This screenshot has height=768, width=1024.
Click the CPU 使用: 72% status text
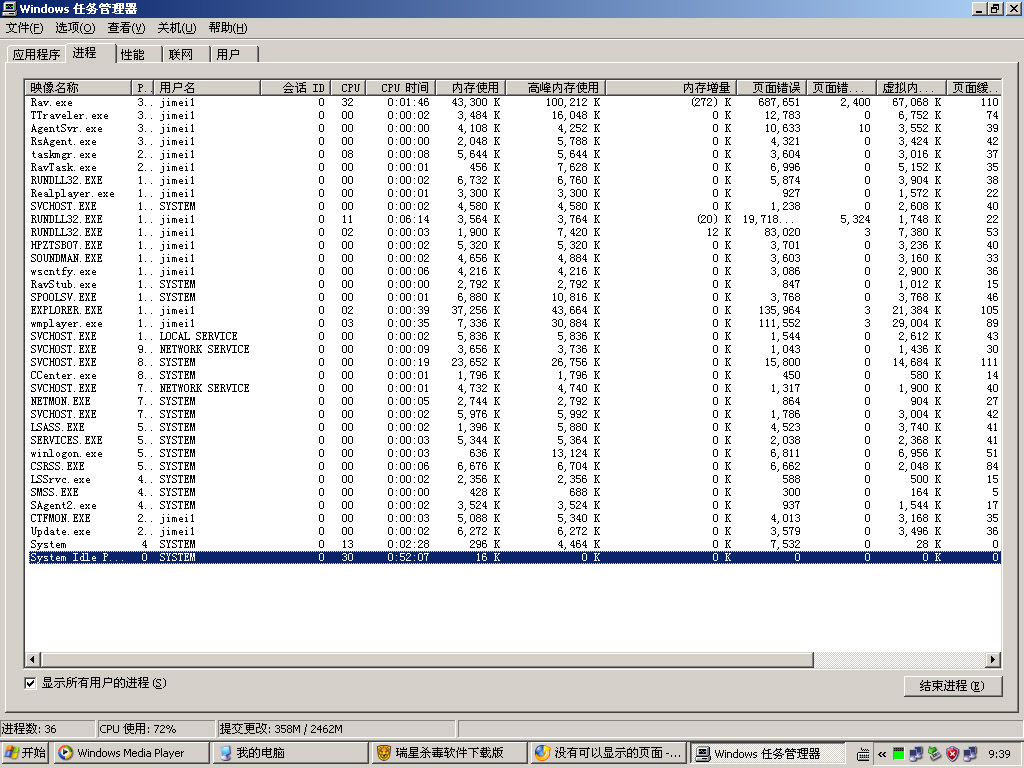coord(138,729)
